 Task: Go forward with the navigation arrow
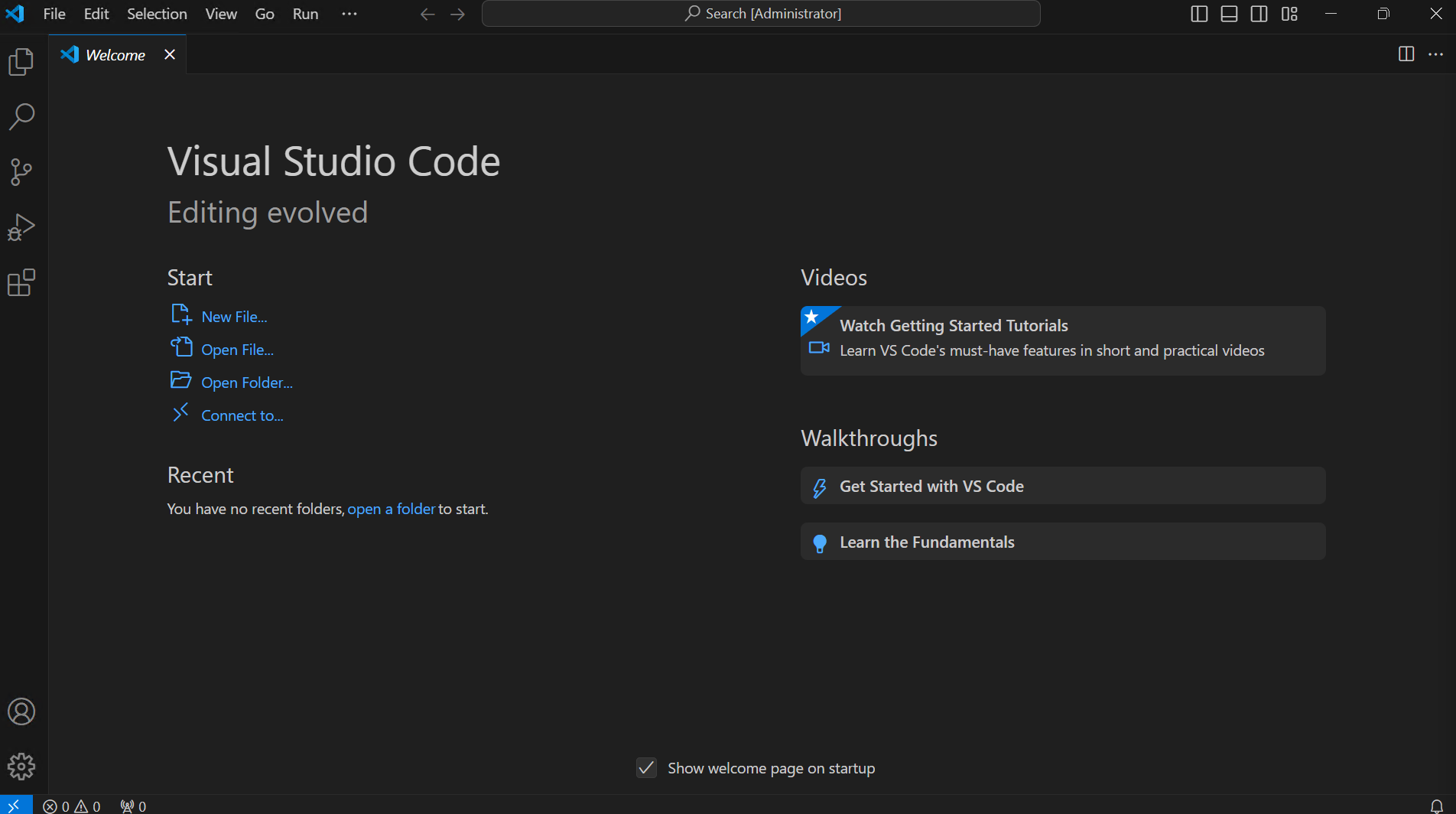457,14
